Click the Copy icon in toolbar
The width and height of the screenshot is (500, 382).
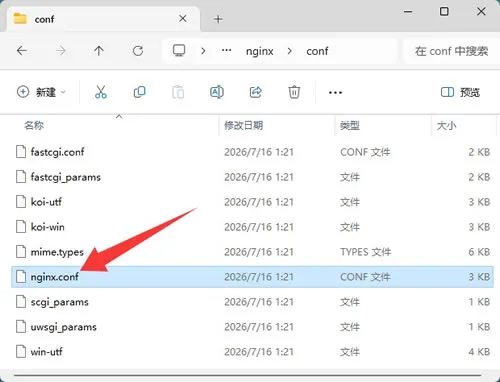pos(139,92)
